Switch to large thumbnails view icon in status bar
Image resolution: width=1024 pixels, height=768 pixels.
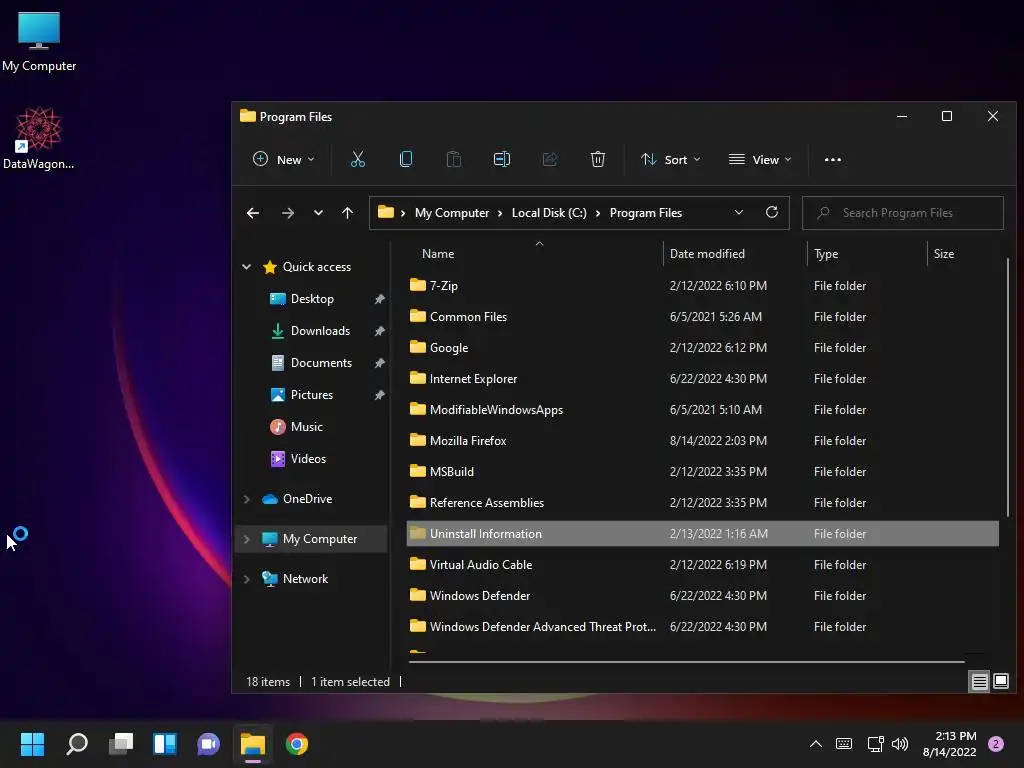[1000, 682]
